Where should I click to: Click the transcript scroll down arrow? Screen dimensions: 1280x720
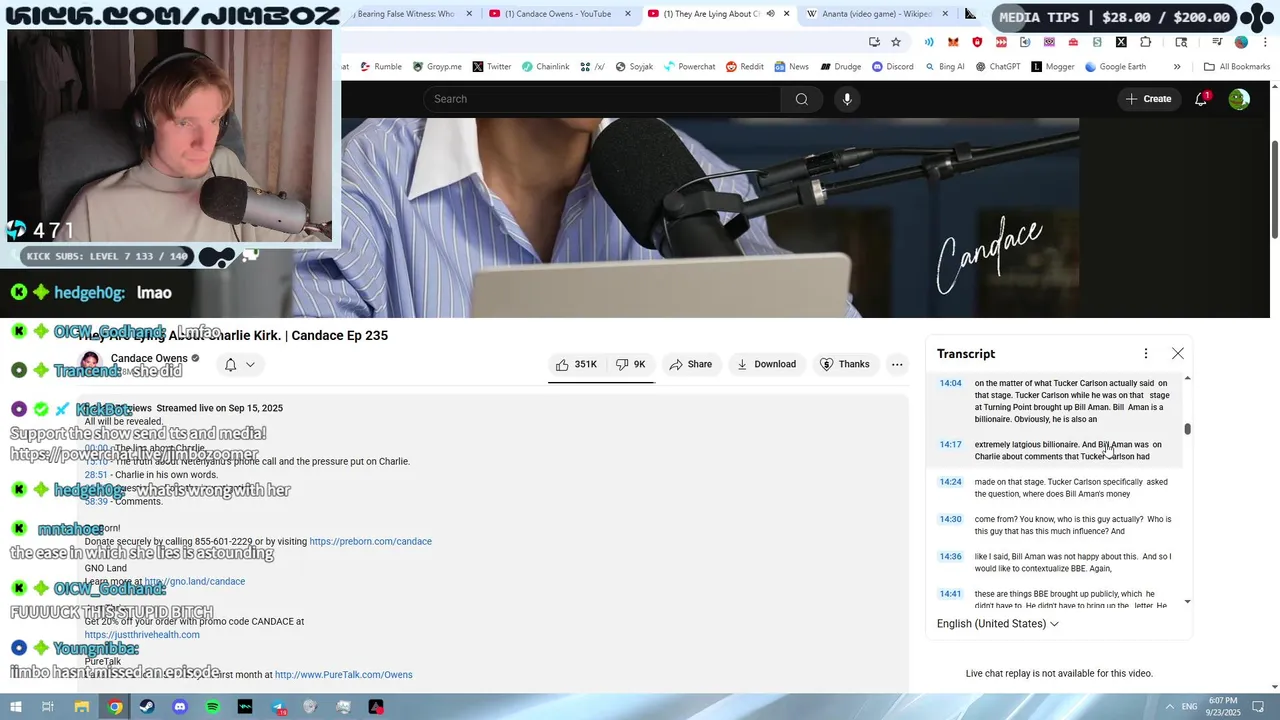pyautogui.click(x=1187, y=602)
